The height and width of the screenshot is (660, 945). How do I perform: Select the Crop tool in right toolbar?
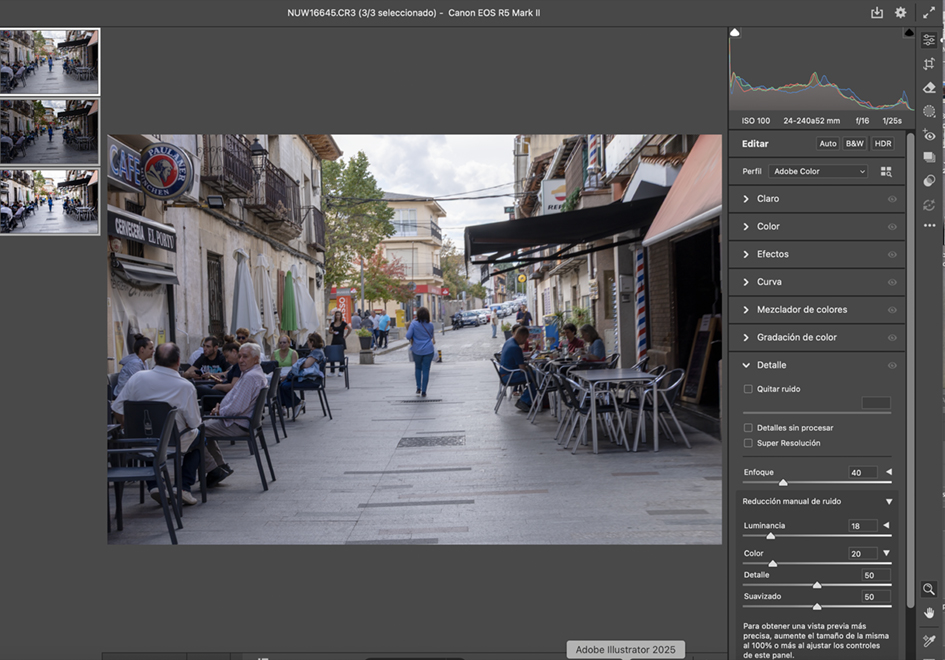click(929, 64)
